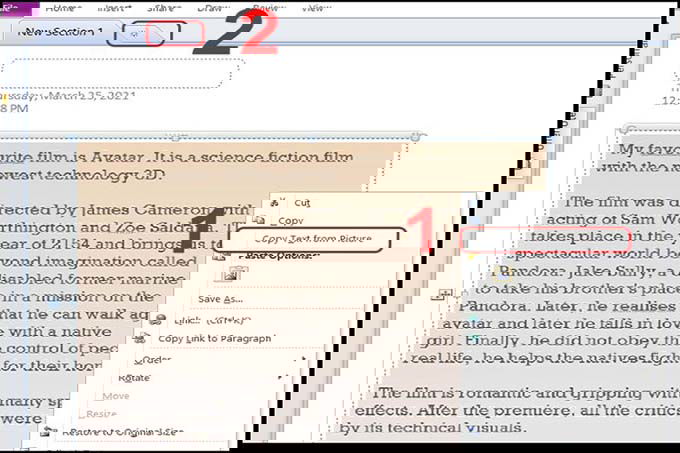Click the picture's top-right resize handle

pos(415,137)
